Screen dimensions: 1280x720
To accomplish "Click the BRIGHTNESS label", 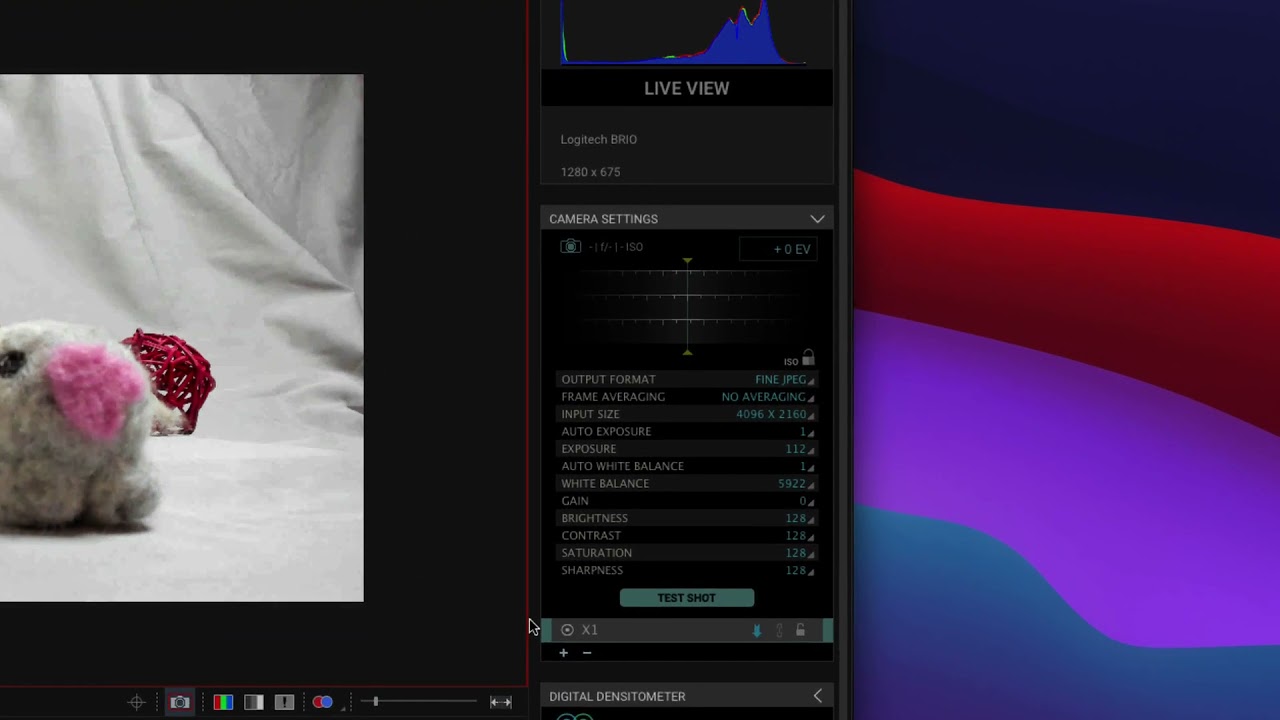I will [x=594, y=518].
